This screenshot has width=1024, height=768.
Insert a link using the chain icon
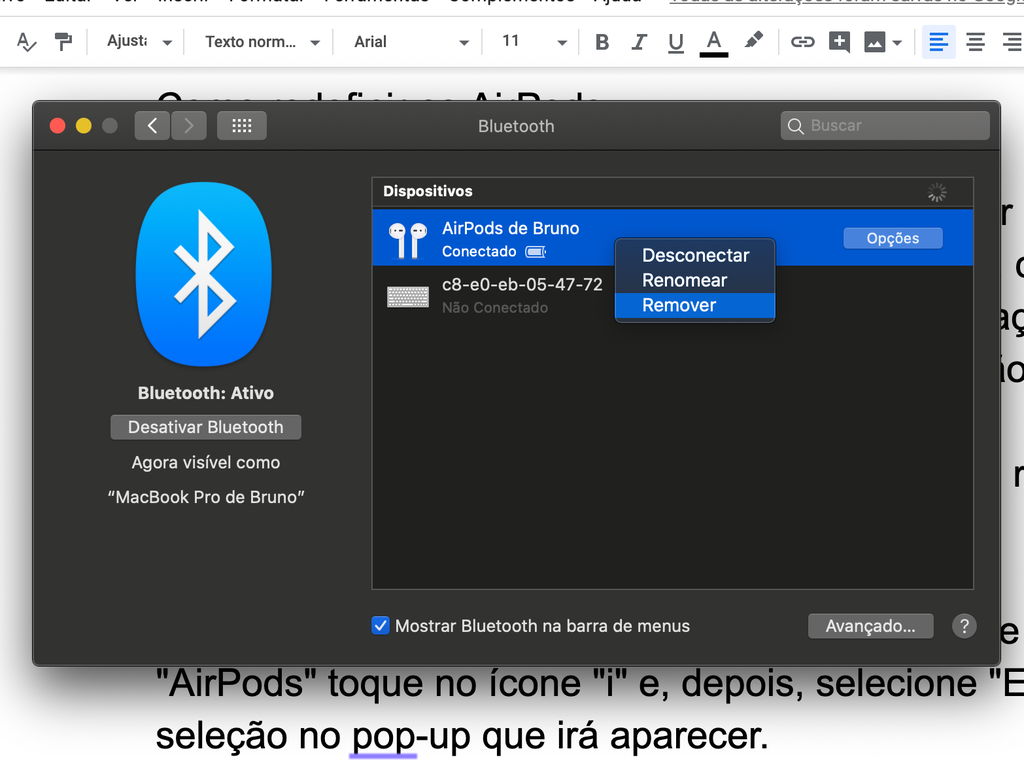pos(803,42)
